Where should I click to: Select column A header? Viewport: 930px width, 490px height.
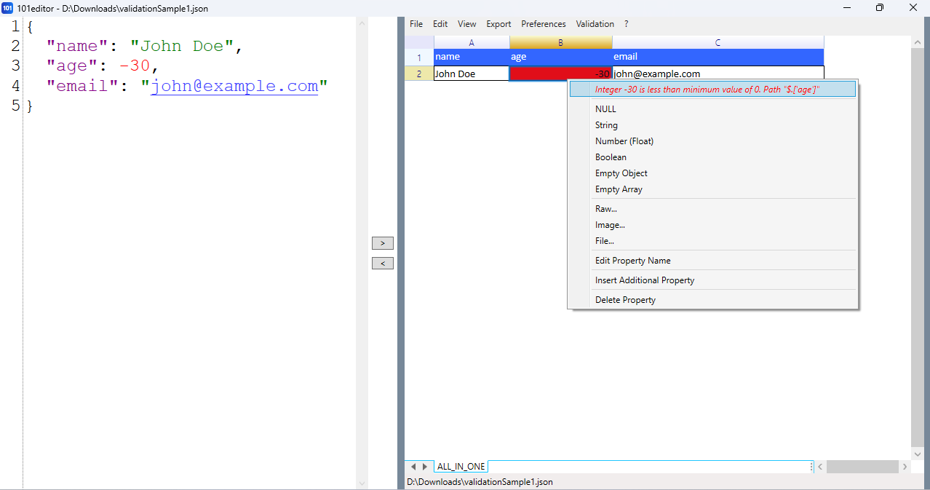(x=472, y=43)
